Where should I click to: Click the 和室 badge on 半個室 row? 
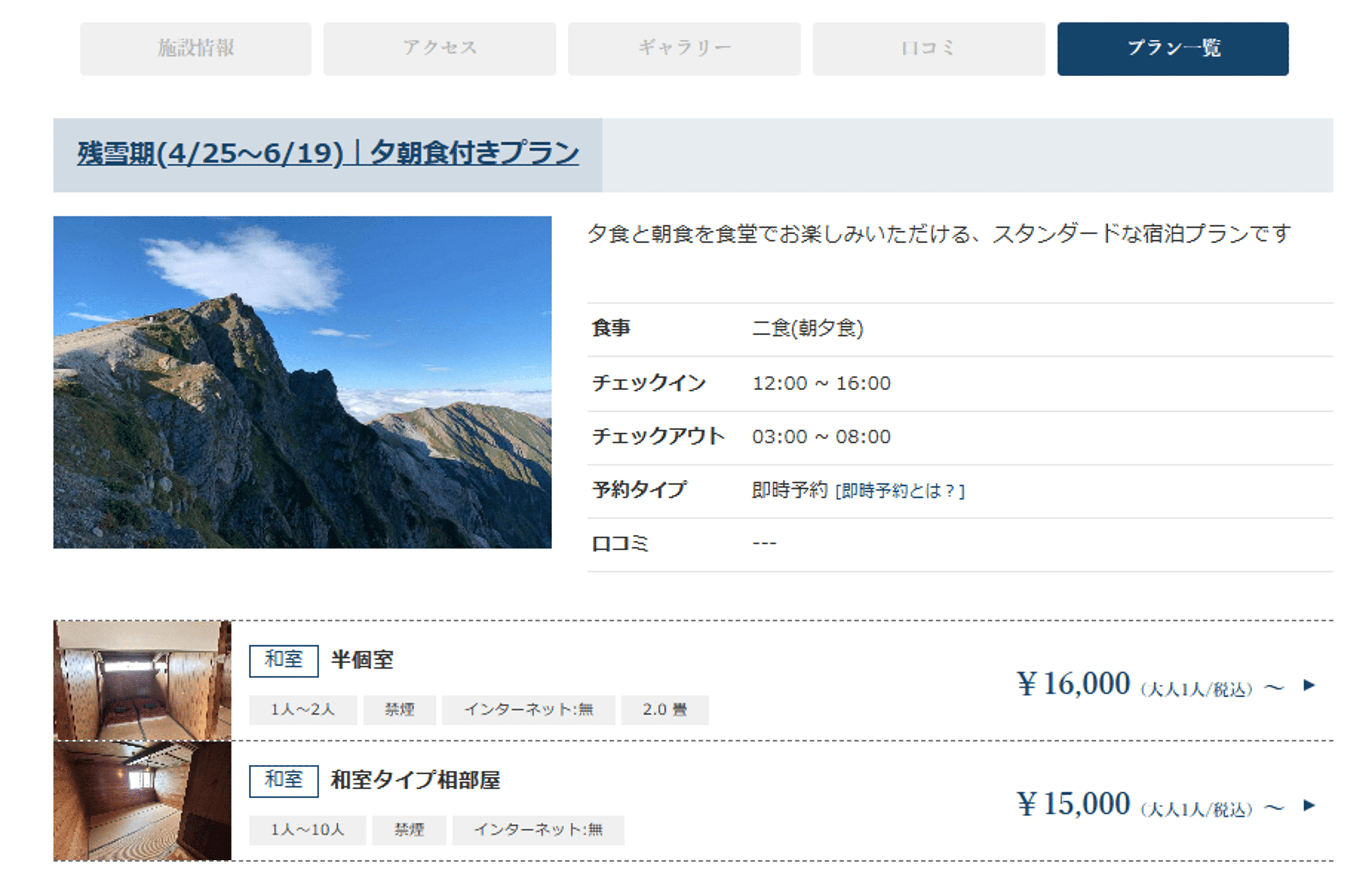pyautogui.click(x=283, y=660)
